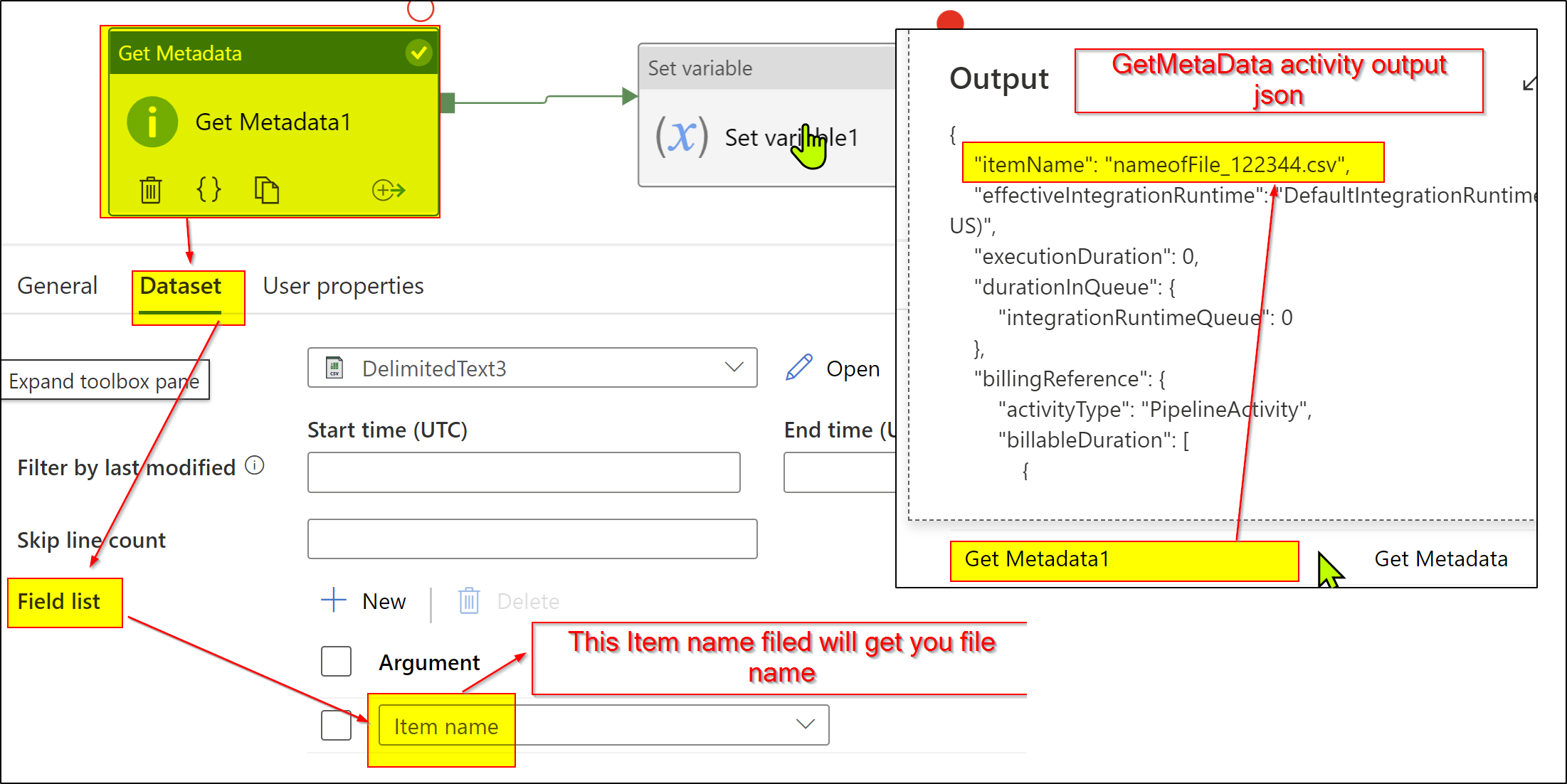The image size is (1567, 784).
Task: Click the info icon beside Filter by last modified
Action: (255, 465)
